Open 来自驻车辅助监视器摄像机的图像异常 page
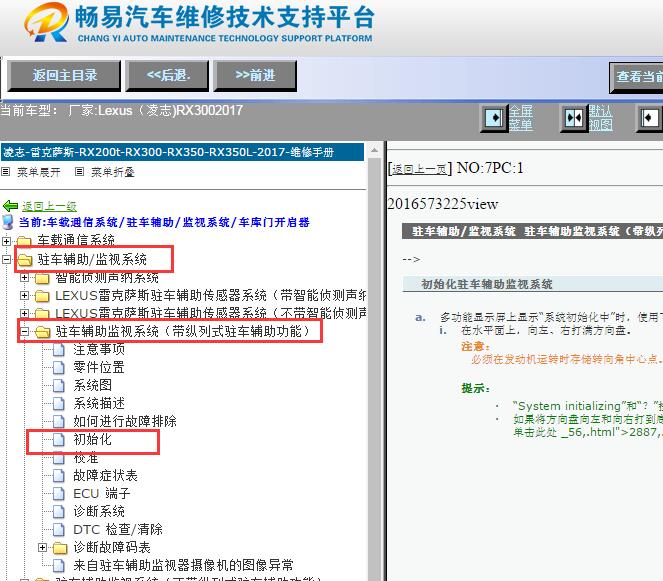The width and height of the screenshot is (663, 581). pos(183,565)
